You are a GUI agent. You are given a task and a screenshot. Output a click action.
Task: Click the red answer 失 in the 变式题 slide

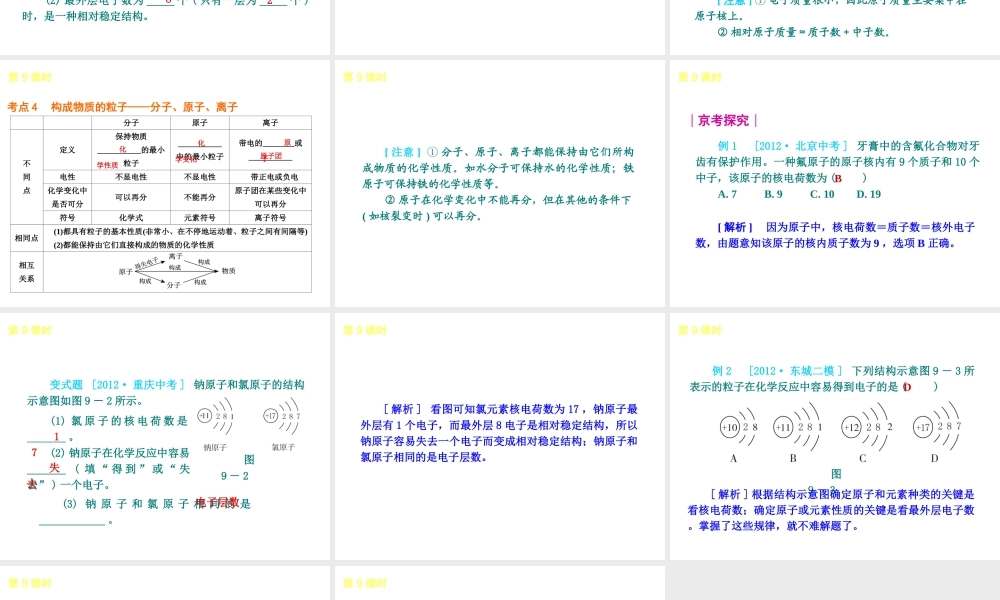click(54, 468)
